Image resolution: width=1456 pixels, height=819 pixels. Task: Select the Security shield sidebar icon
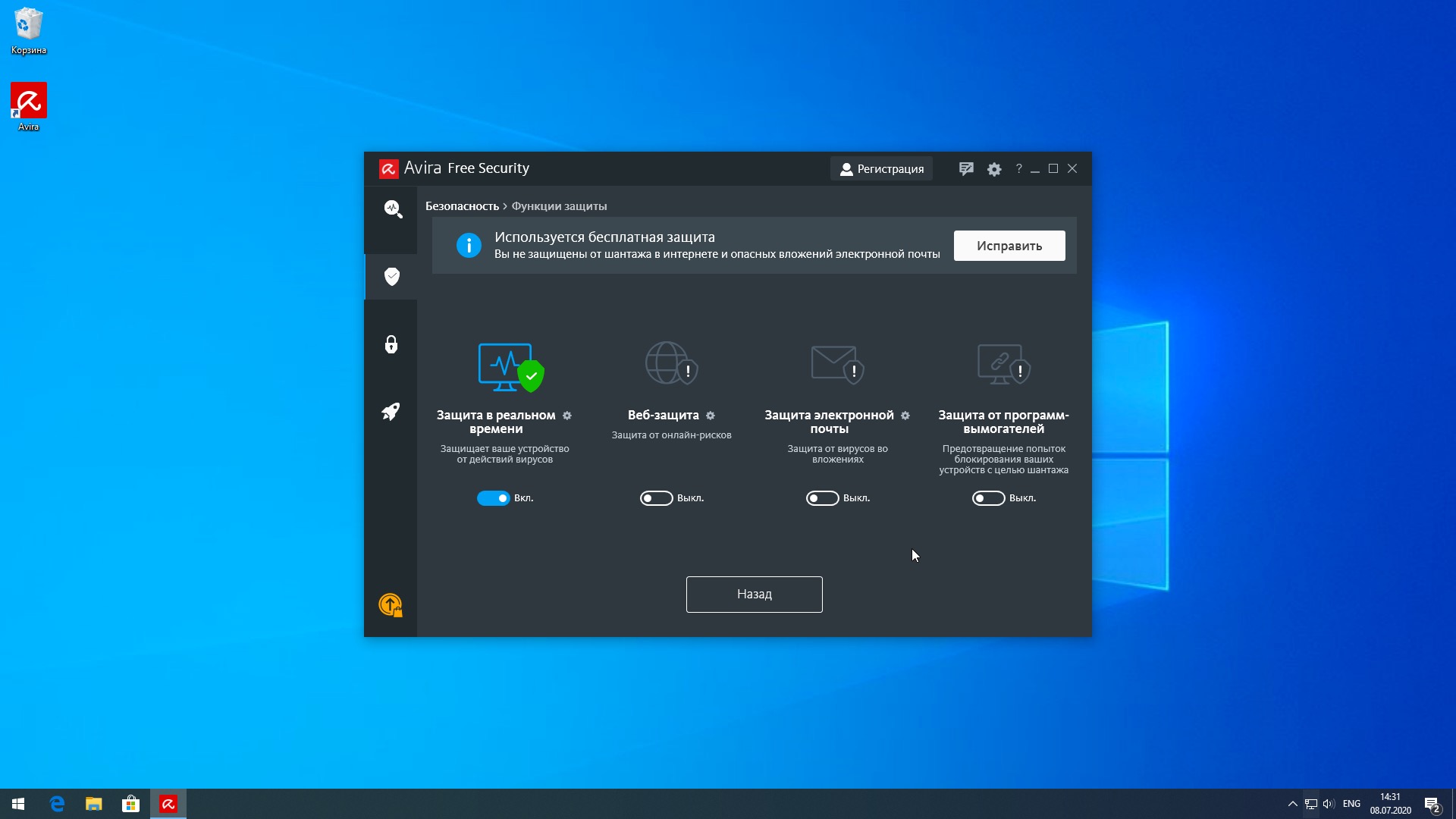[391, 276]
